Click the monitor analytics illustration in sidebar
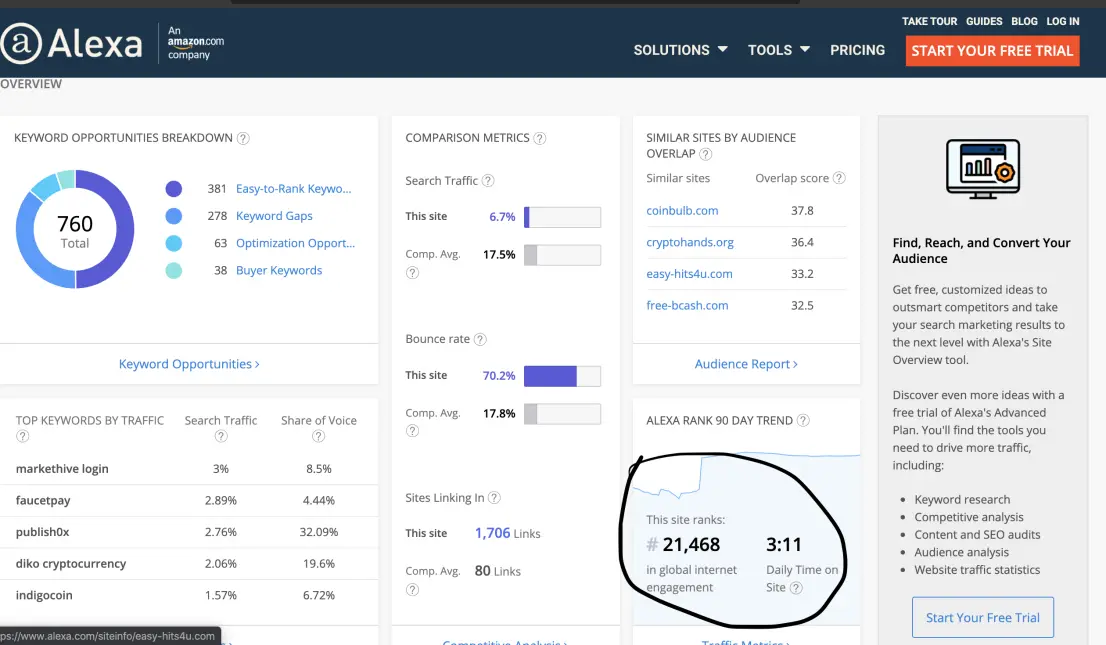The image size is (1106, 645). [x=983, y=169]
